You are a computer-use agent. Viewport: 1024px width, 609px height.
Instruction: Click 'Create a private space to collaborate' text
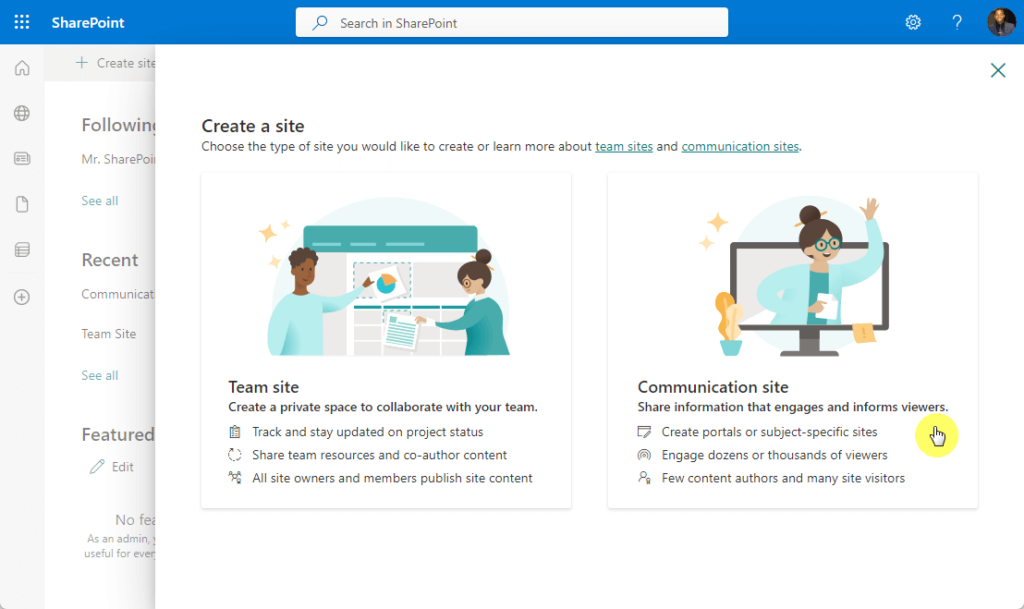383,407
